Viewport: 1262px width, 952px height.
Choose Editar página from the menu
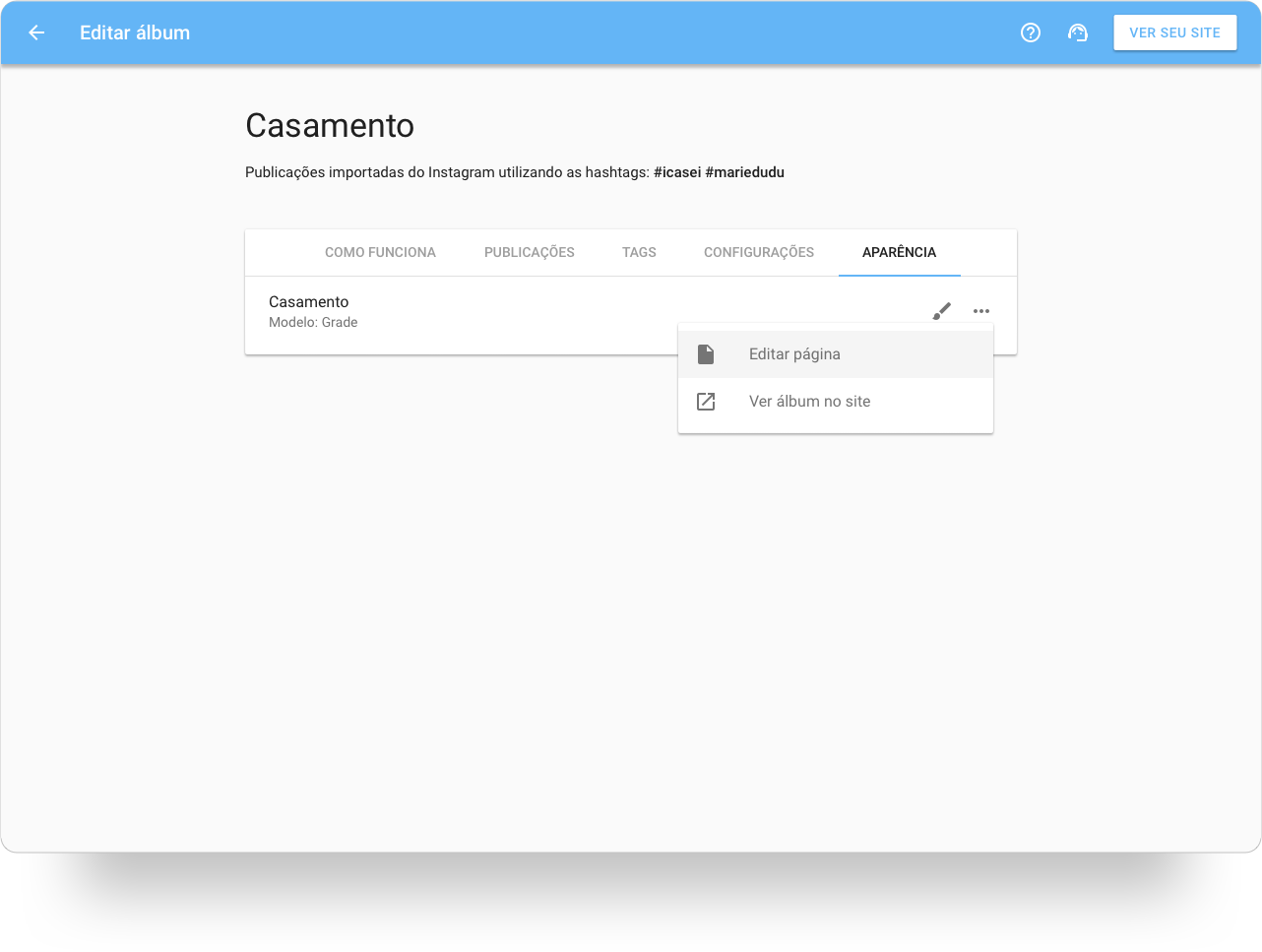pyautogui.click(x=794, y=354)
